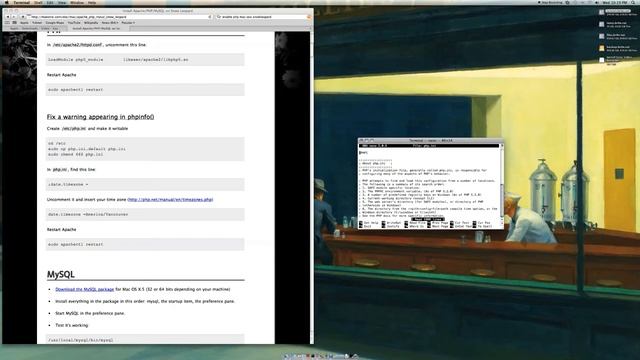Click Prev Page shortcut in nano
Image resolution: width=640 pixels, height=360 pixels.
click(438, 223)
